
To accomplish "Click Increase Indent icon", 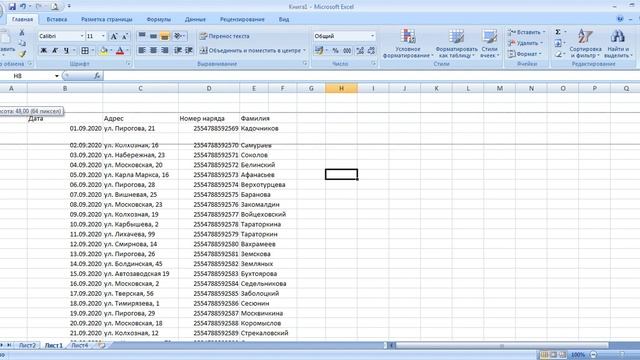I will (189, 50).
